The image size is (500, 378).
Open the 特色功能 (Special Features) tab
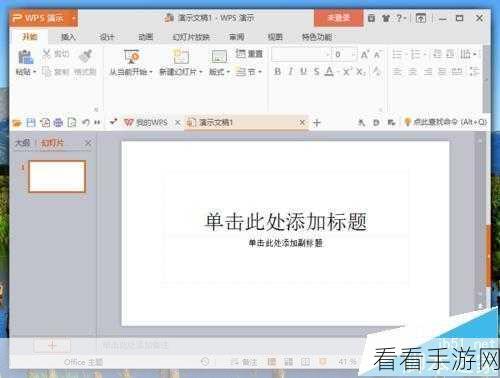317,37
